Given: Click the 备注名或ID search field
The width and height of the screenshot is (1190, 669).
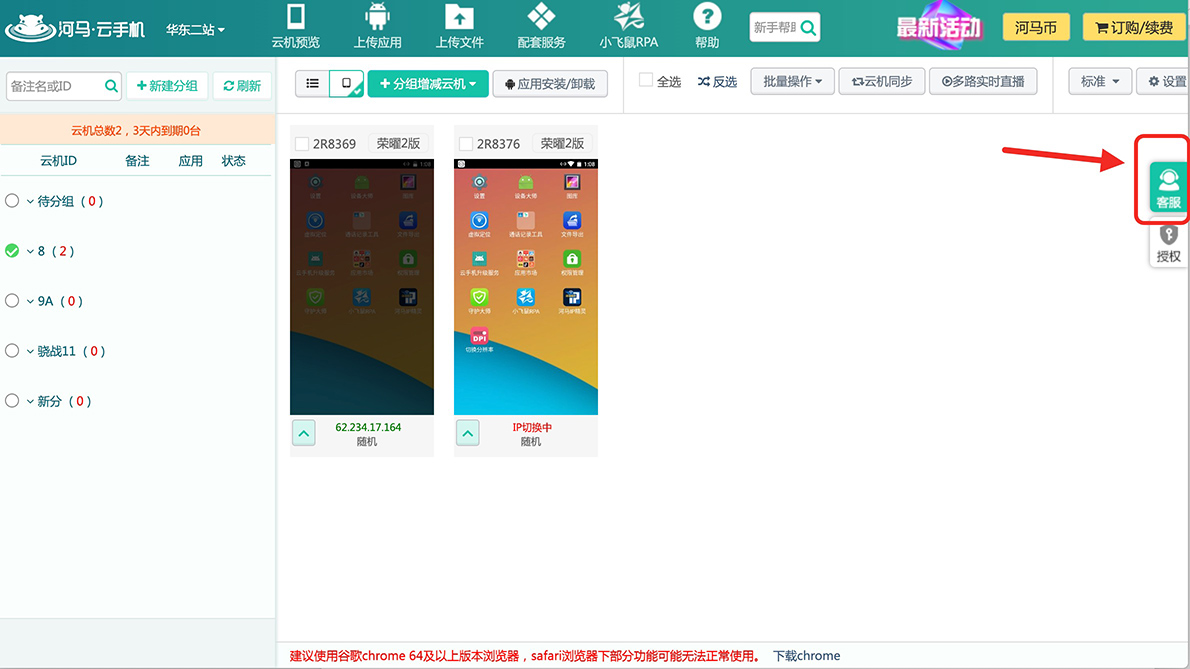Looking at the screenshot, I should pos(55,87).
